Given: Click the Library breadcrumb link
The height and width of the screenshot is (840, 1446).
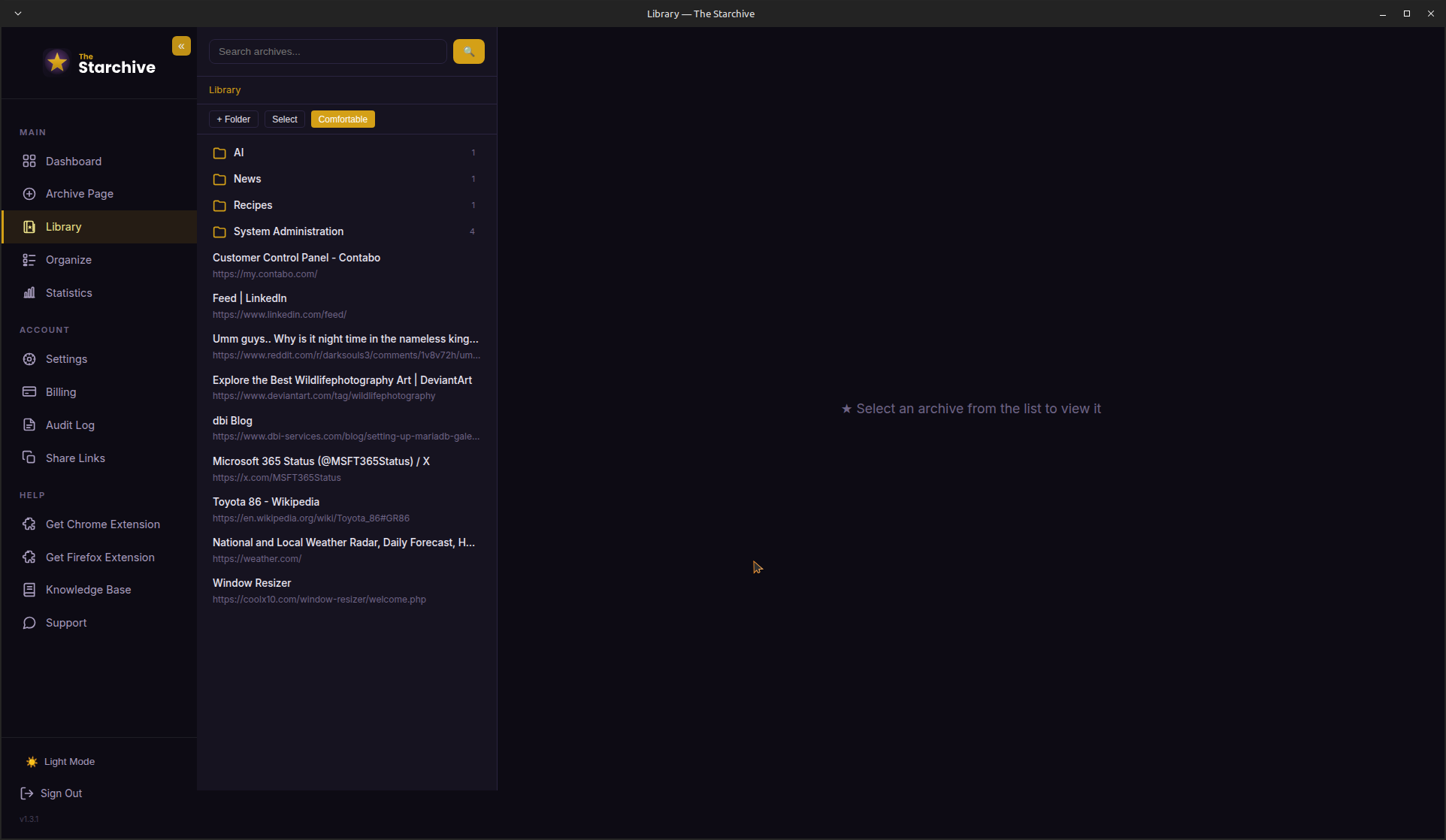Looking at the screenshot, I should 225,90.
